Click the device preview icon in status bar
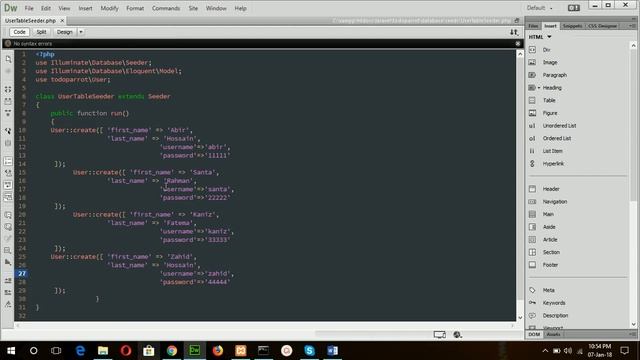Screen dimensions: 640x360 click(x=440, y=335)
